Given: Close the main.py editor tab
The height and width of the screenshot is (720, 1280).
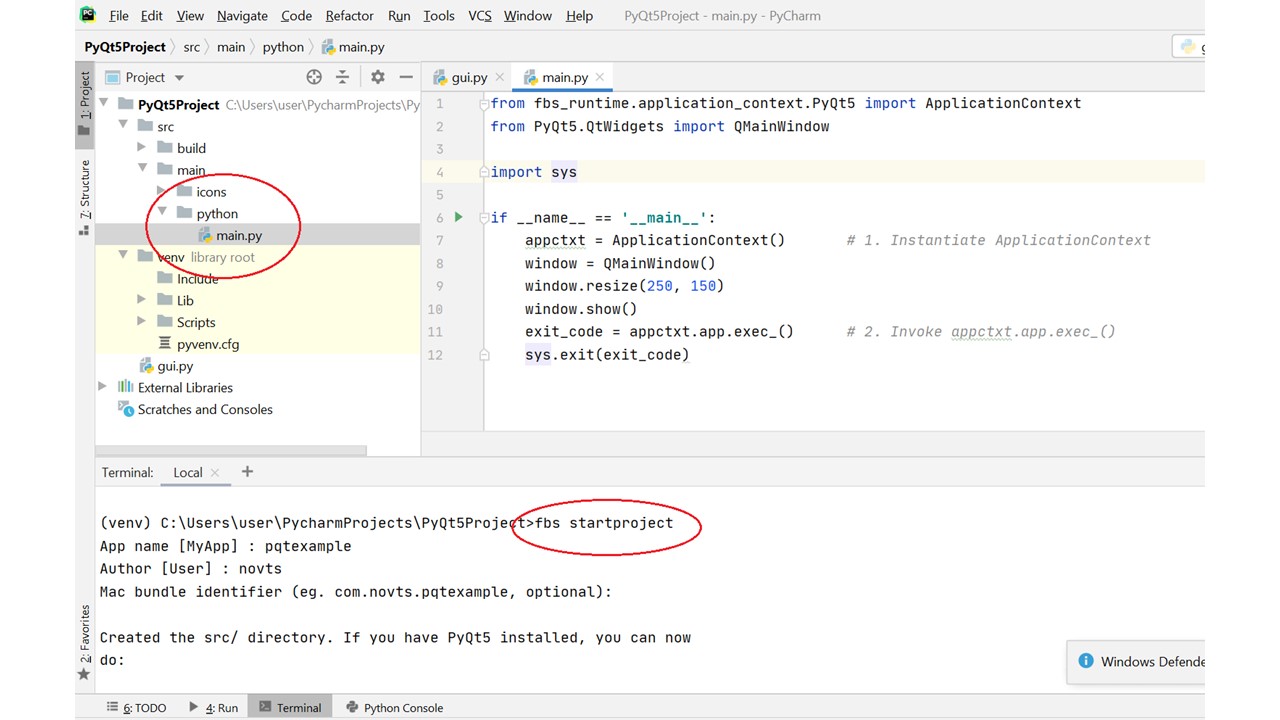Looking at the screenshot, I should 600,77.
